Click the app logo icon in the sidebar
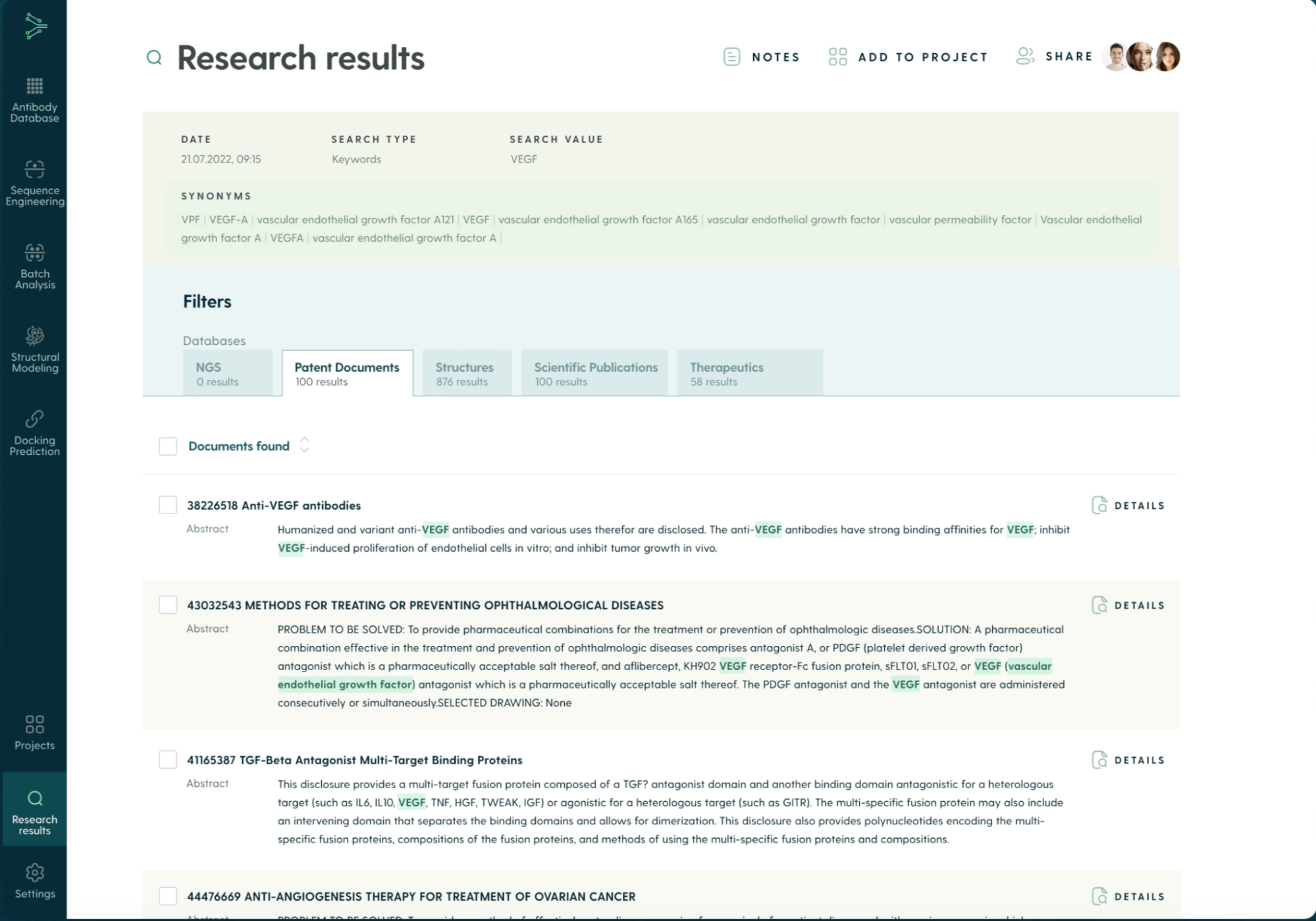 pyautogui.click(x=35, y=26)
